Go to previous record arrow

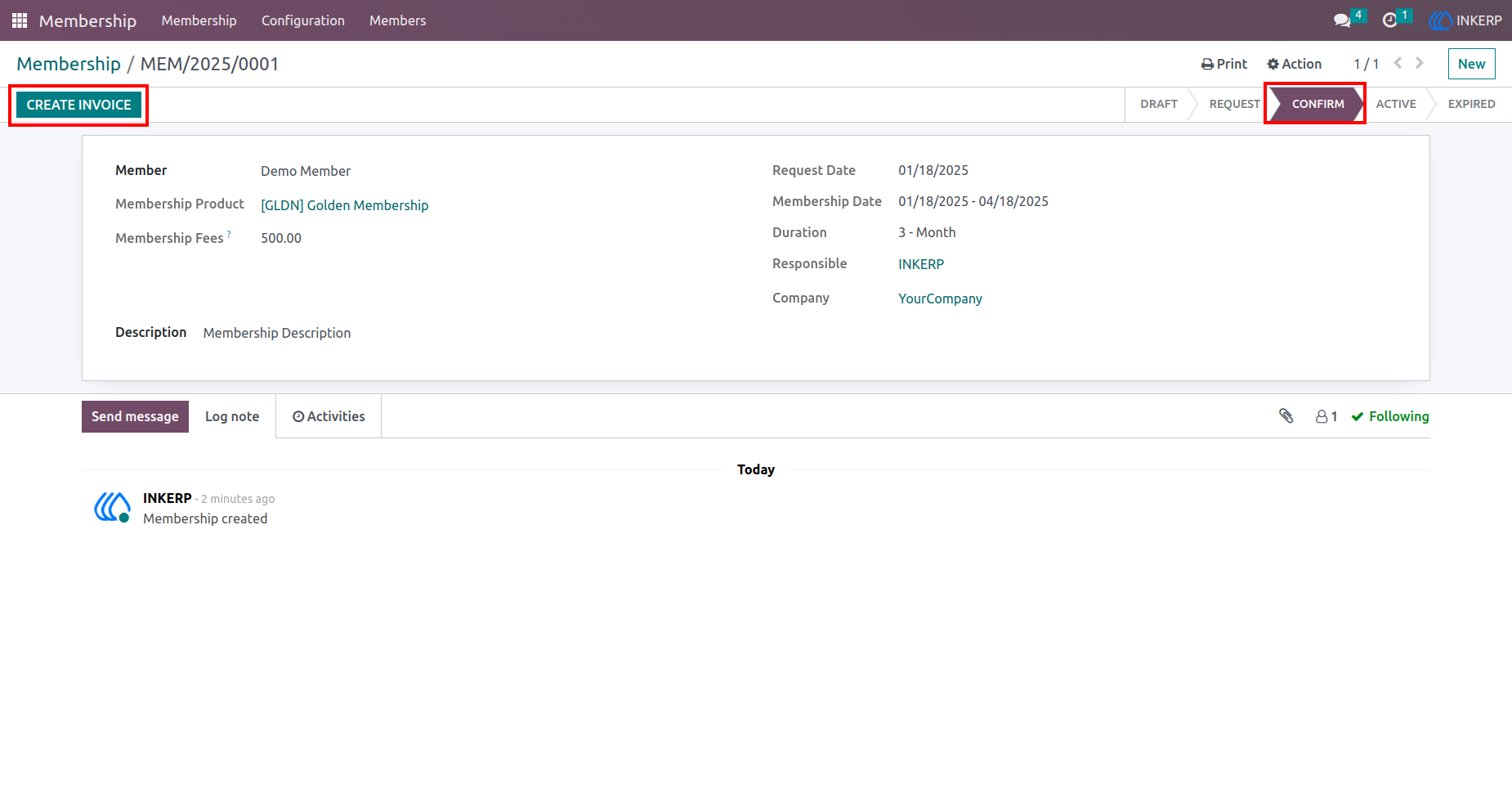point(1398,63)
